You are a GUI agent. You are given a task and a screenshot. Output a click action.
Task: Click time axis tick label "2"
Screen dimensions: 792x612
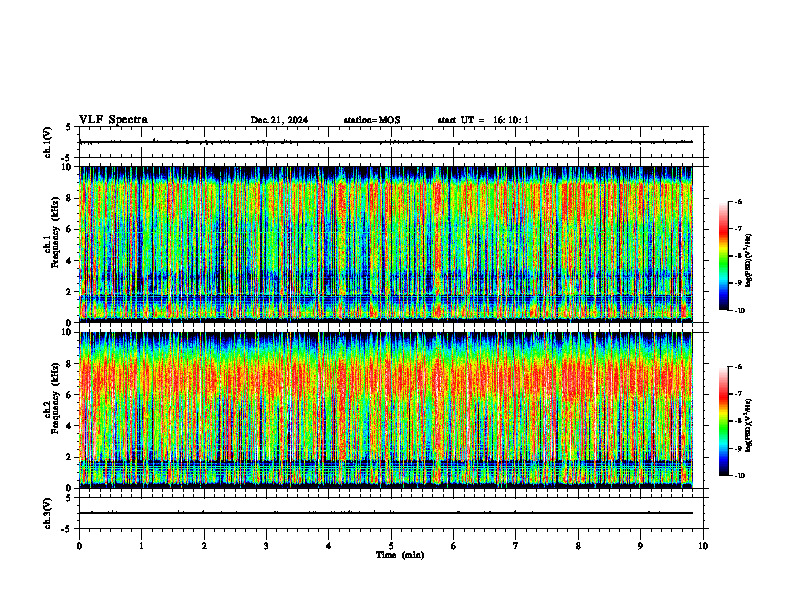[204, 546]
